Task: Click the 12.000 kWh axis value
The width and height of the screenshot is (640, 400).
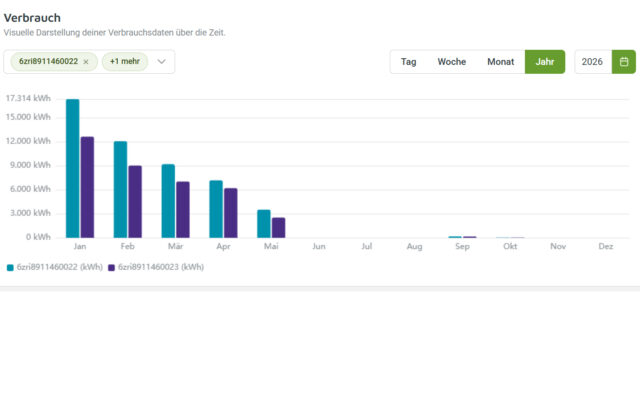Action: pos(28,141)
